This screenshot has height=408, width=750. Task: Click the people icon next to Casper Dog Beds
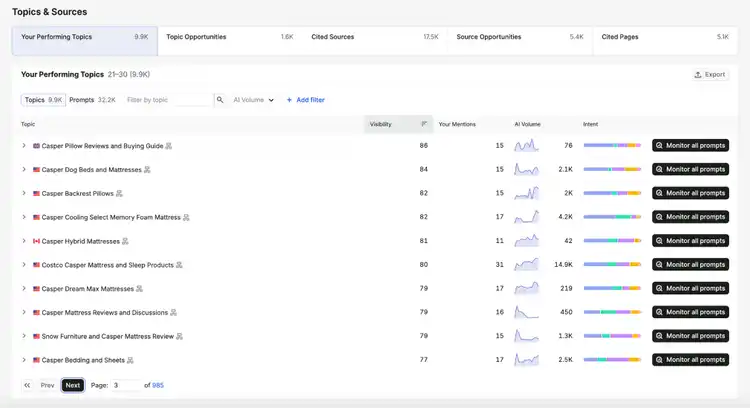coord(147,170)
